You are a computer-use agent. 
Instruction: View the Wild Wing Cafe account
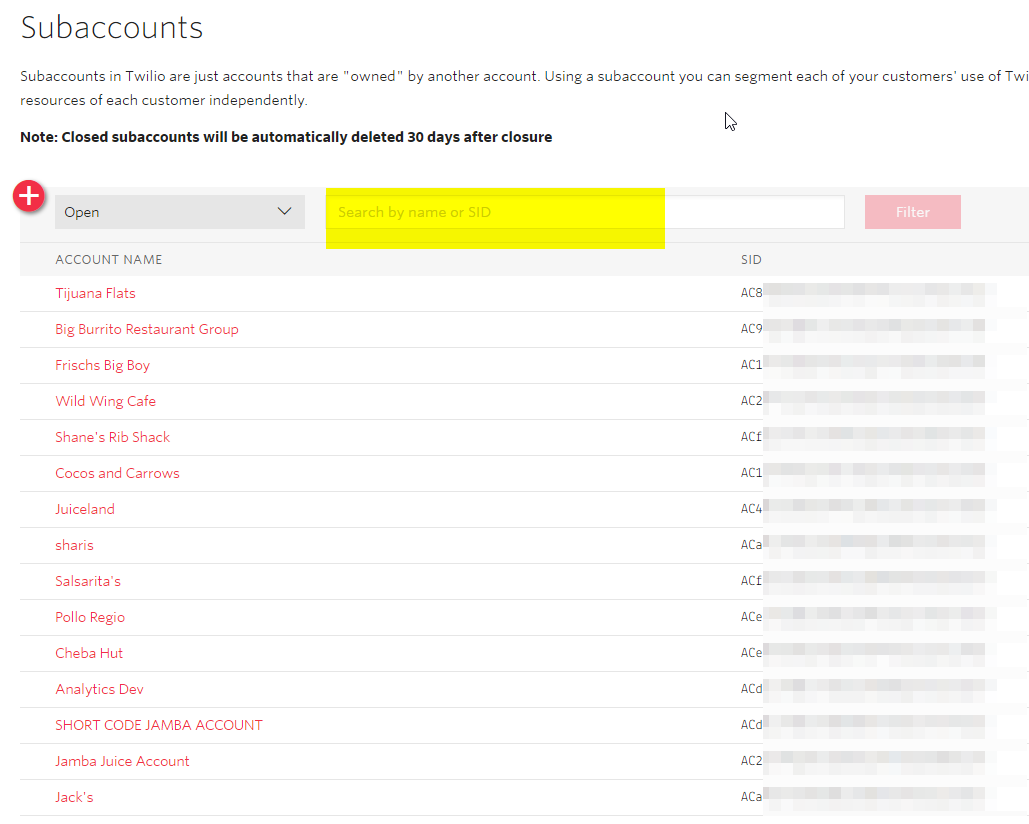coord(106,400)
